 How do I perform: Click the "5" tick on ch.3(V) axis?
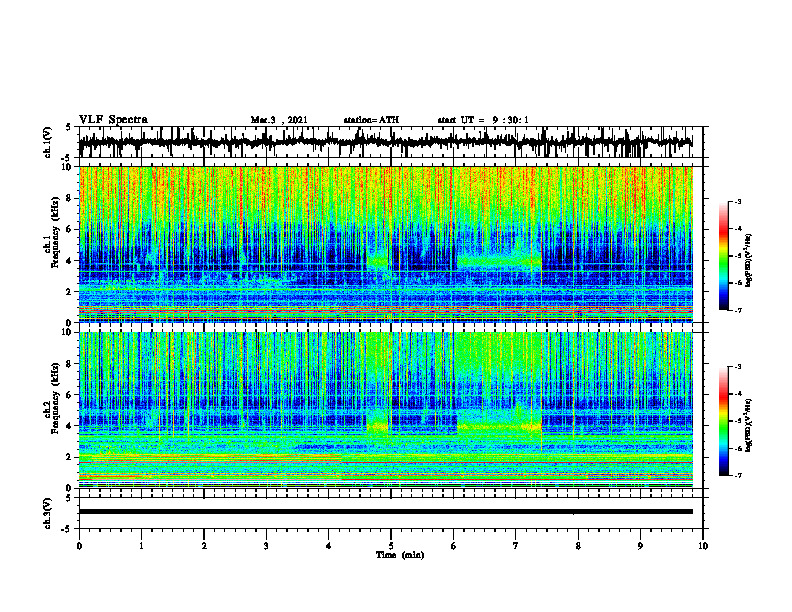[68, 498]
